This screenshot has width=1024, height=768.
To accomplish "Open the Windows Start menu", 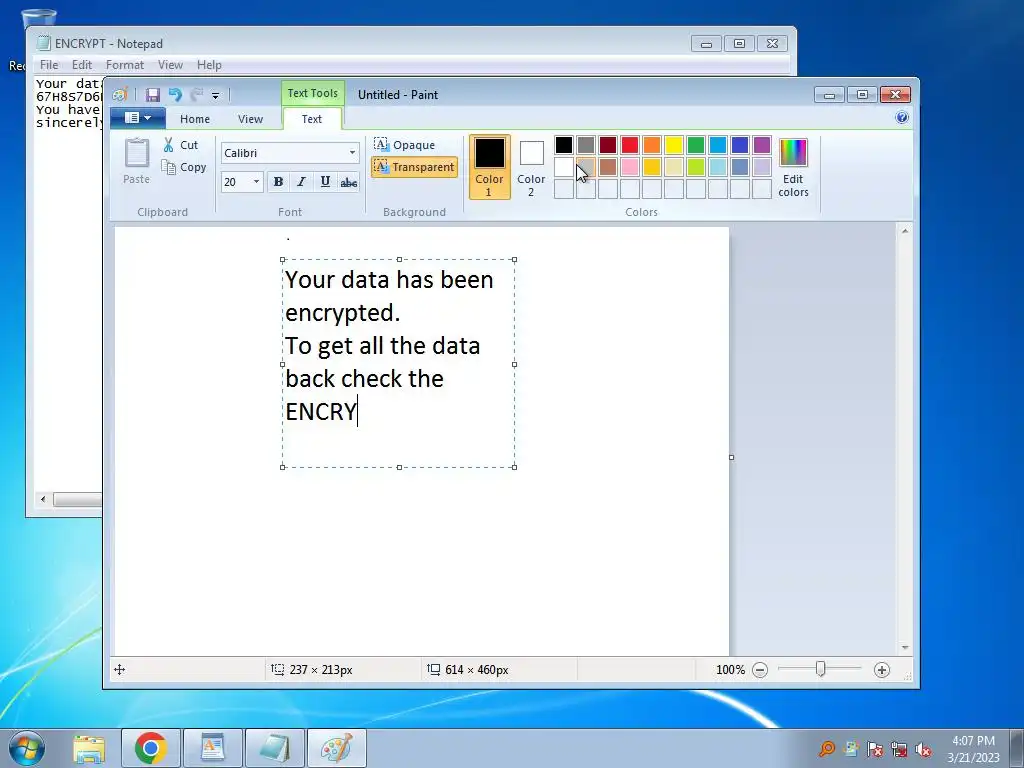I will point(27,748).
